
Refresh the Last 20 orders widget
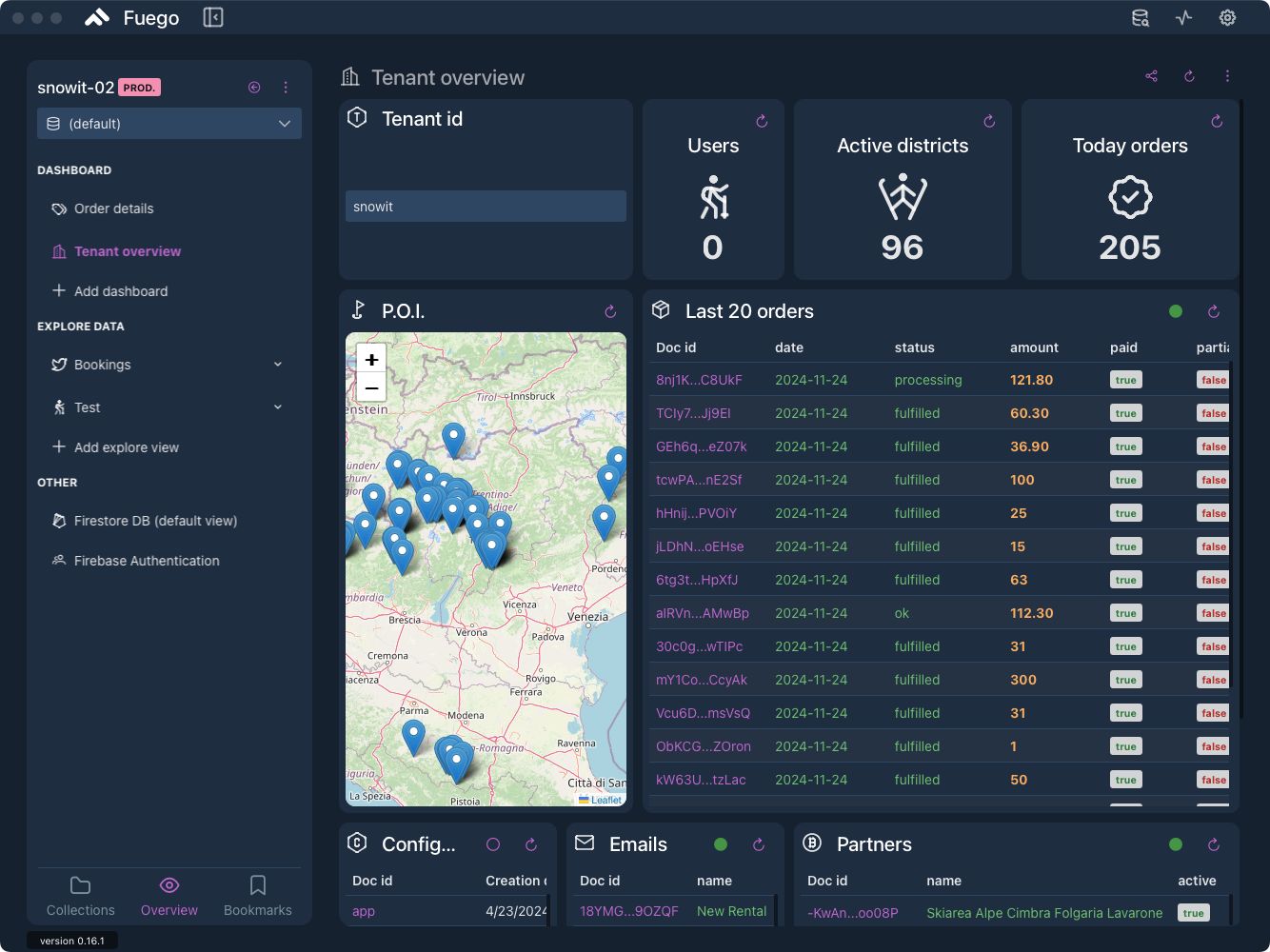click(x=1213, y=311)
